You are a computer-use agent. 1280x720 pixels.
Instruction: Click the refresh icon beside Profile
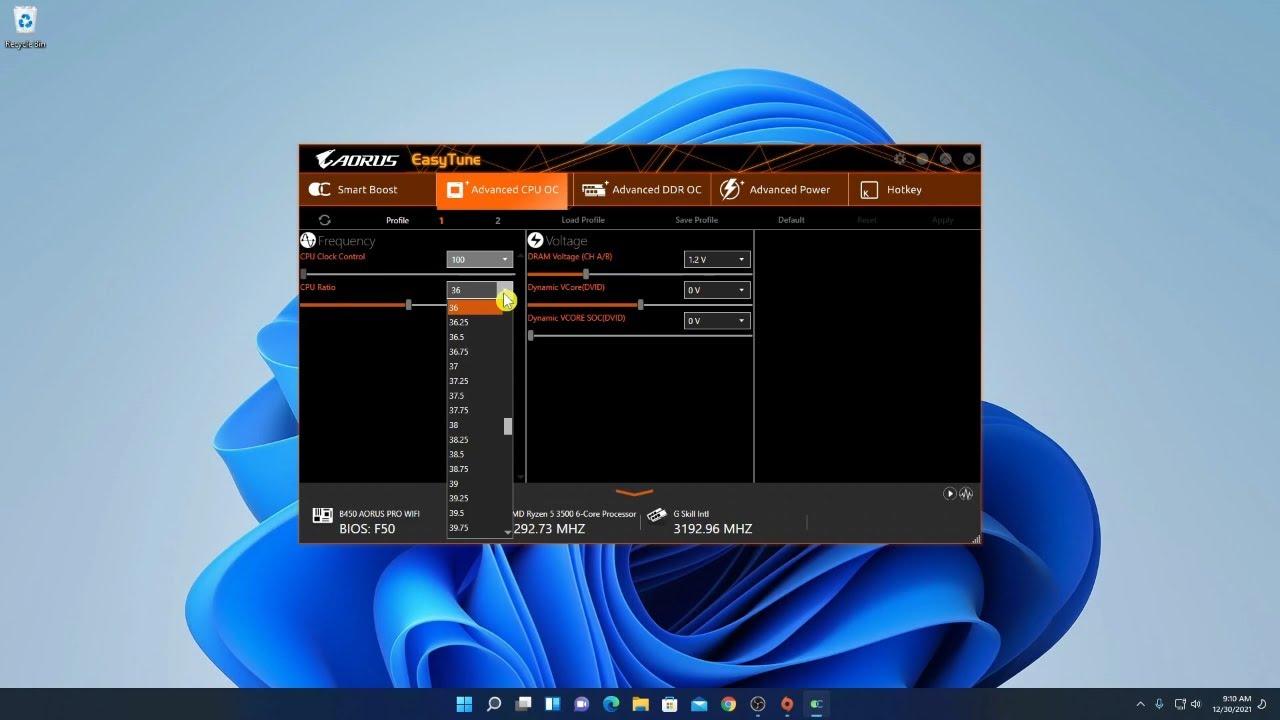325,219
